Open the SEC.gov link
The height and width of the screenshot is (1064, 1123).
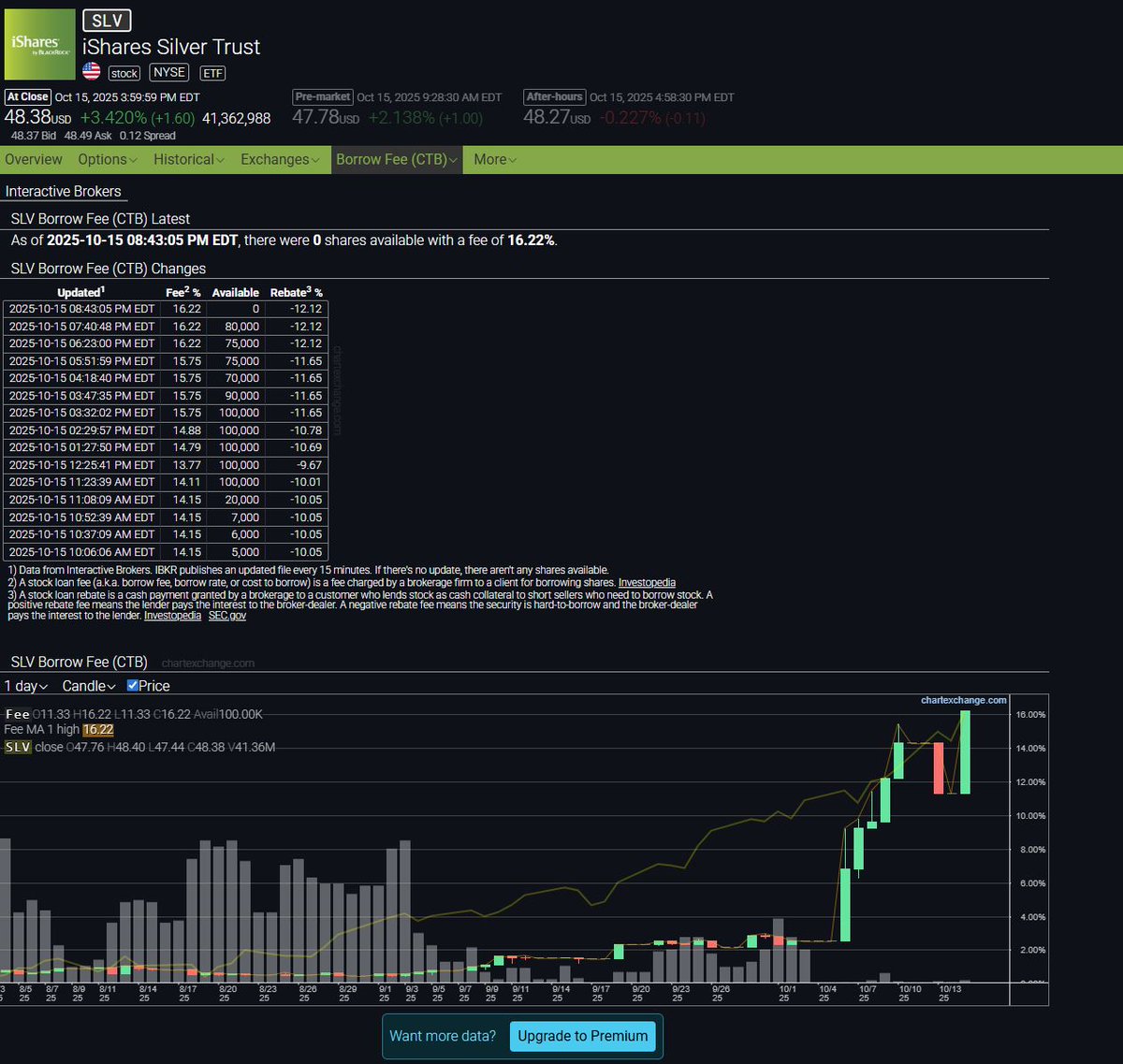[227, 616]
